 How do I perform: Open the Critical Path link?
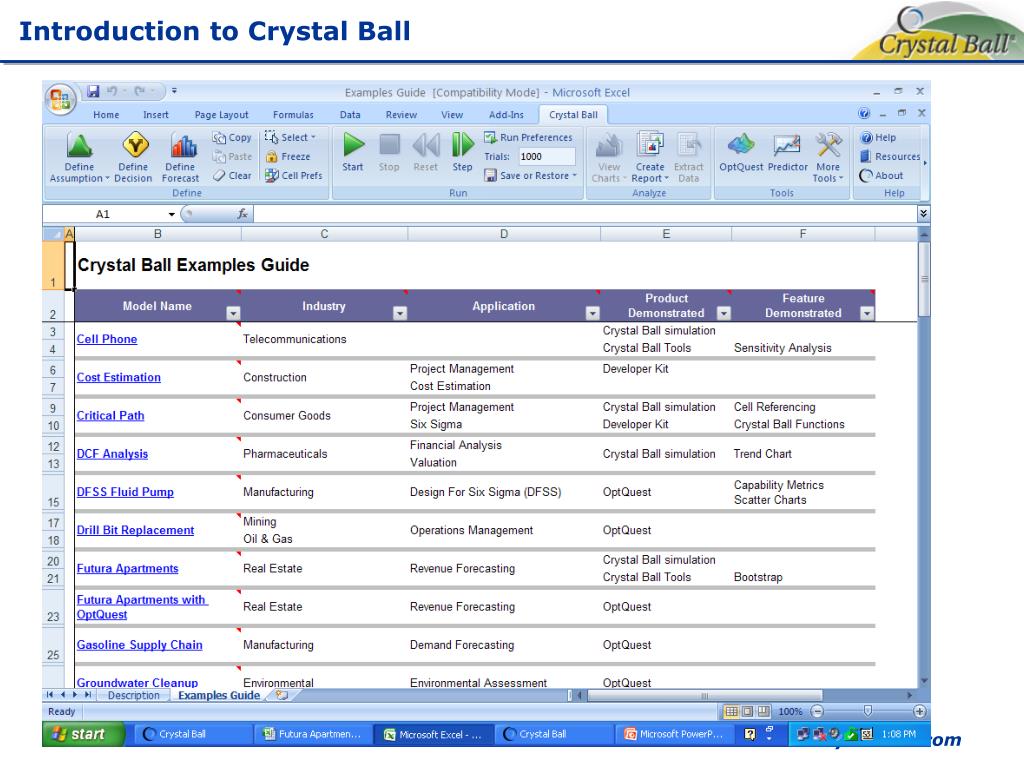[x=110, y=416]
